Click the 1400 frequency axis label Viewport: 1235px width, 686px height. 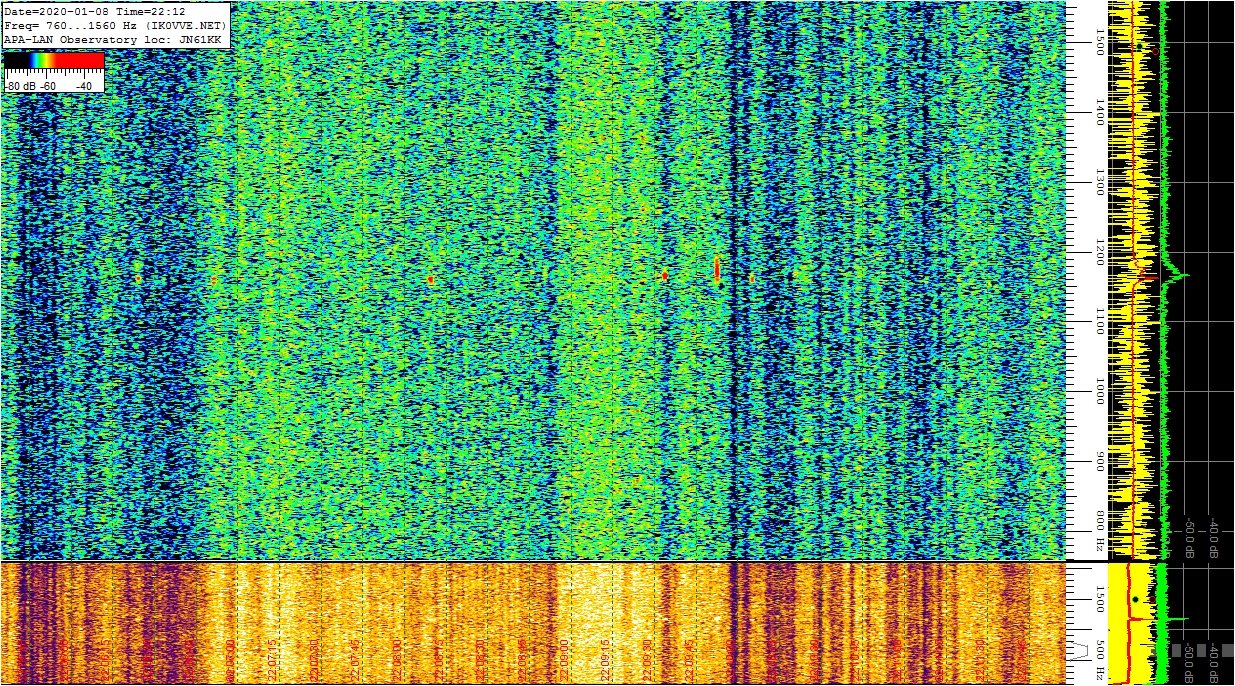click(x=1099, y=112)
